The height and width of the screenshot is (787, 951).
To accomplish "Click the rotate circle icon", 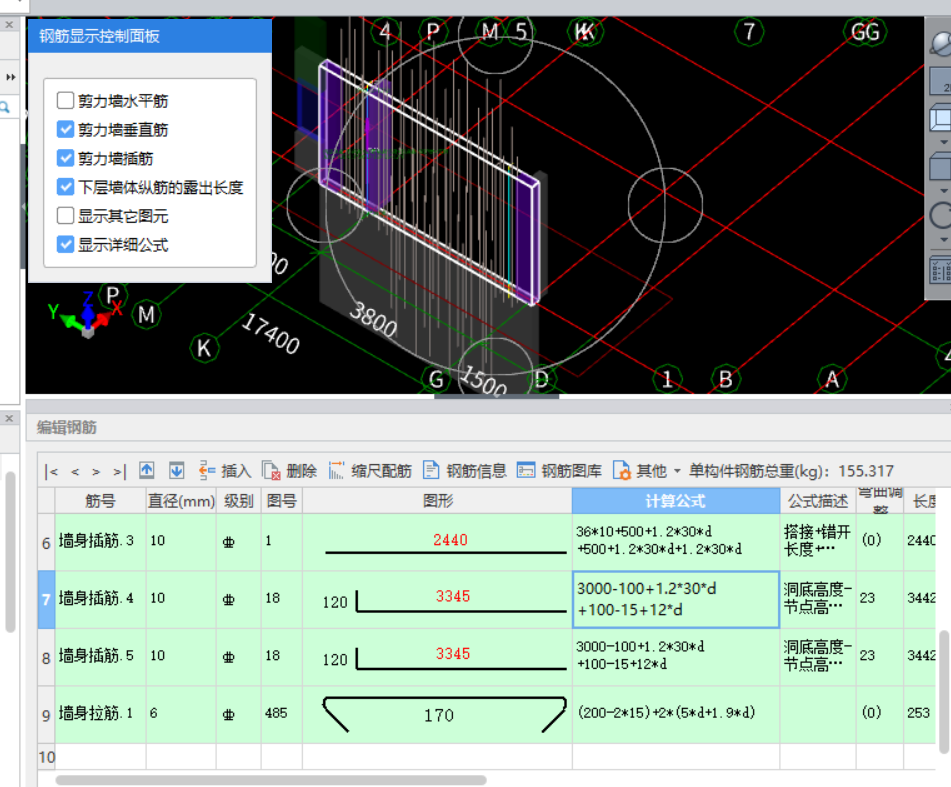I will 941,215.
